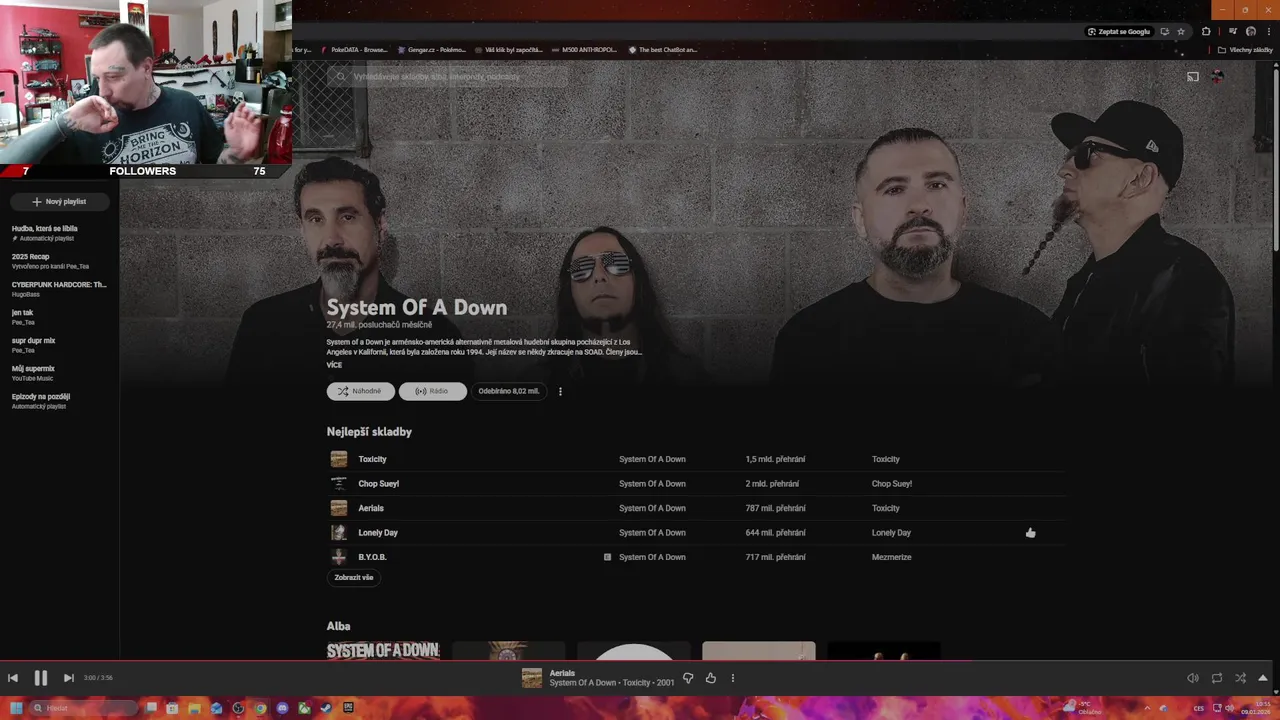The width and height of the screenshot is (1280, 720).
Task: Toggle repeat mode in the player bar
Action: pyautogui.click(x=1217, y=678)
